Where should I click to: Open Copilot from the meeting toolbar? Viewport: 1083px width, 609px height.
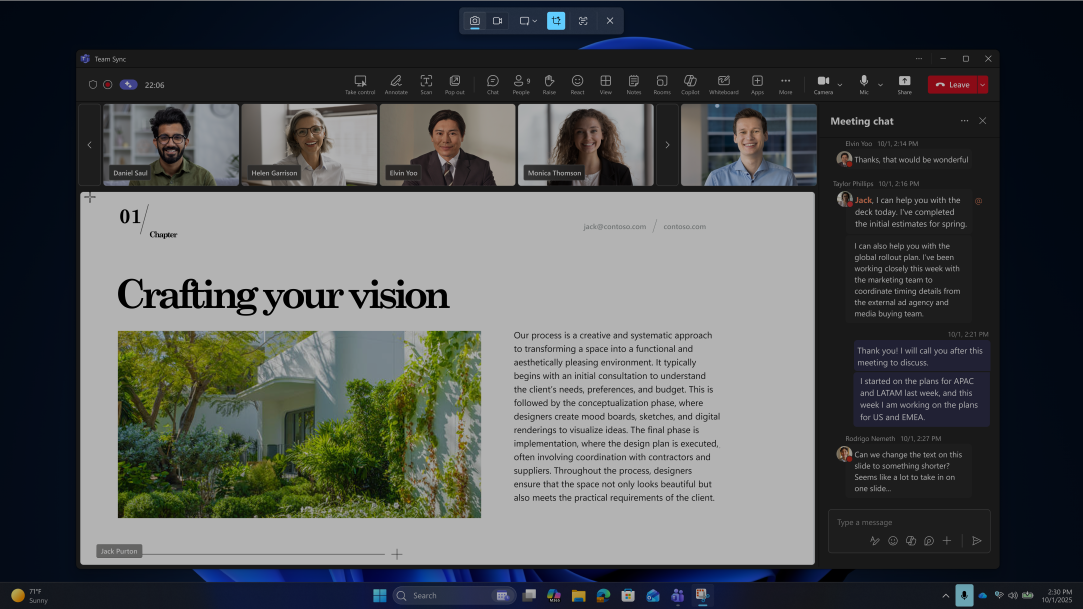(689, 80)
